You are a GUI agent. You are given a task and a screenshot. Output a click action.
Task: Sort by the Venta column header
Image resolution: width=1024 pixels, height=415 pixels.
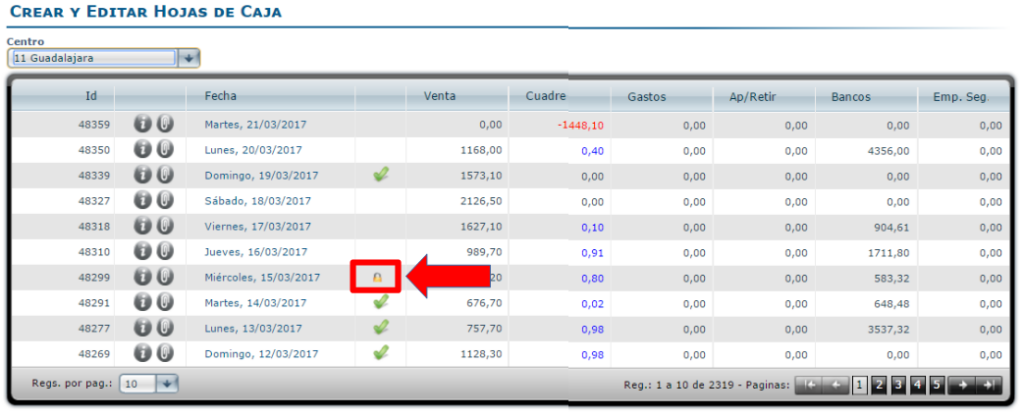(440, 97)
